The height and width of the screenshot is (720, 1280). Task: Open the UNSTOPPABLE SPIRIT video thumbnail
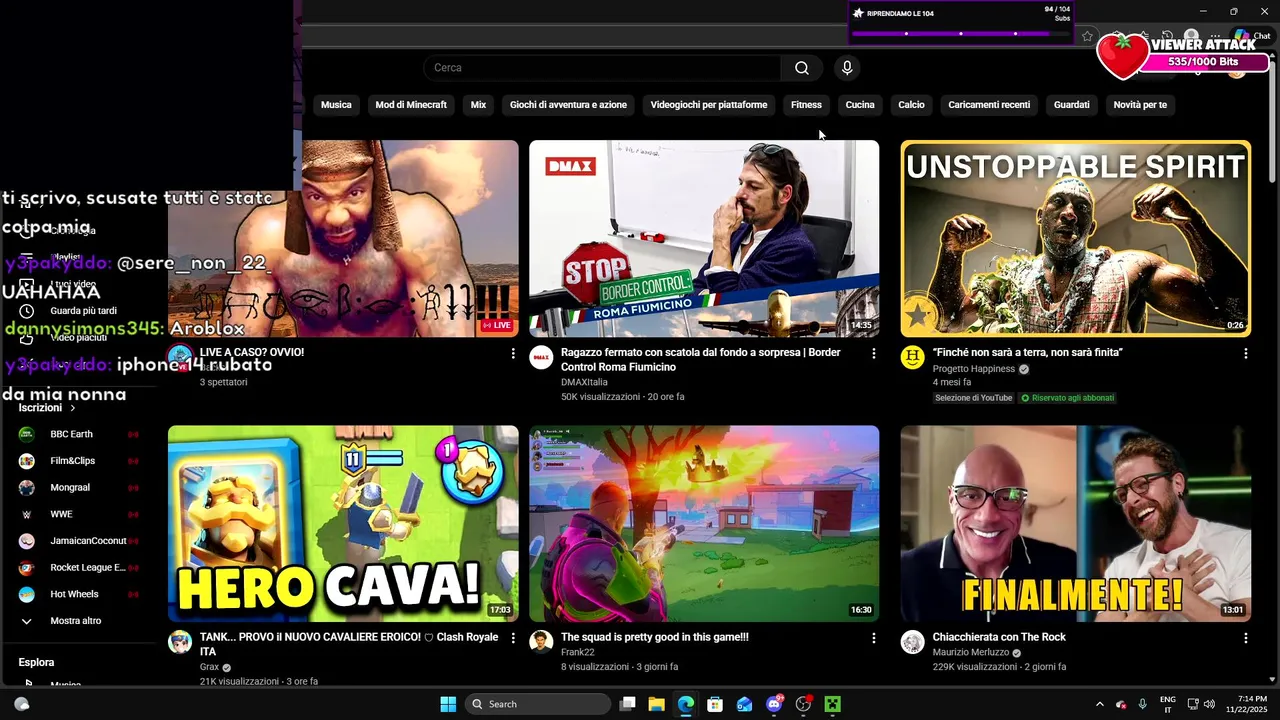point(1075,238)
